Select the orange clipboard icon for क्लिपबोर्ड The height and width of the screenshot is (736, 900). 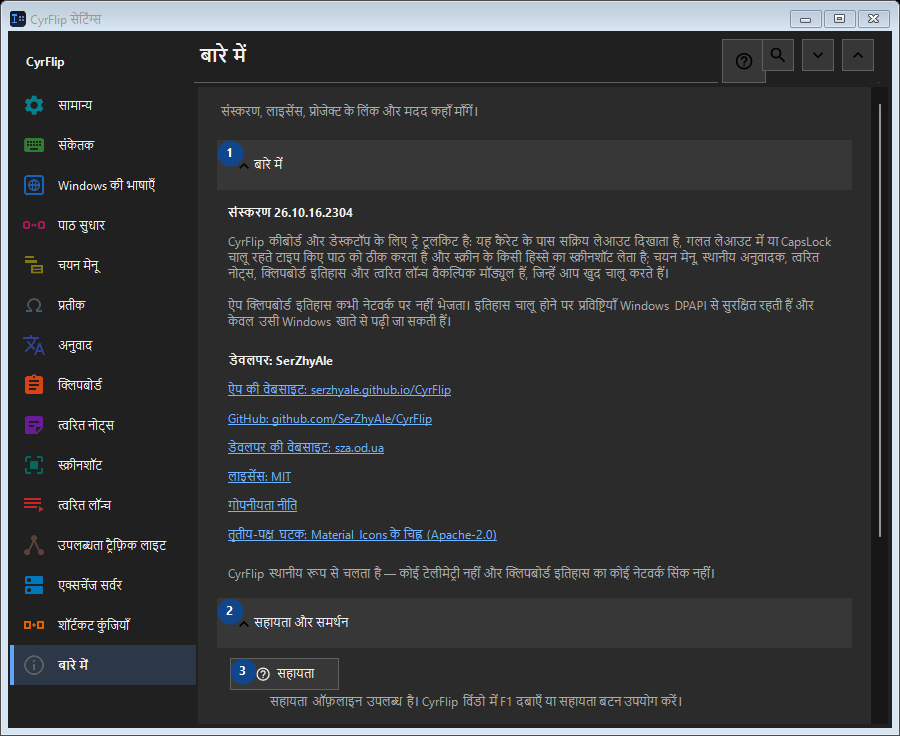(x=34, y=385)
